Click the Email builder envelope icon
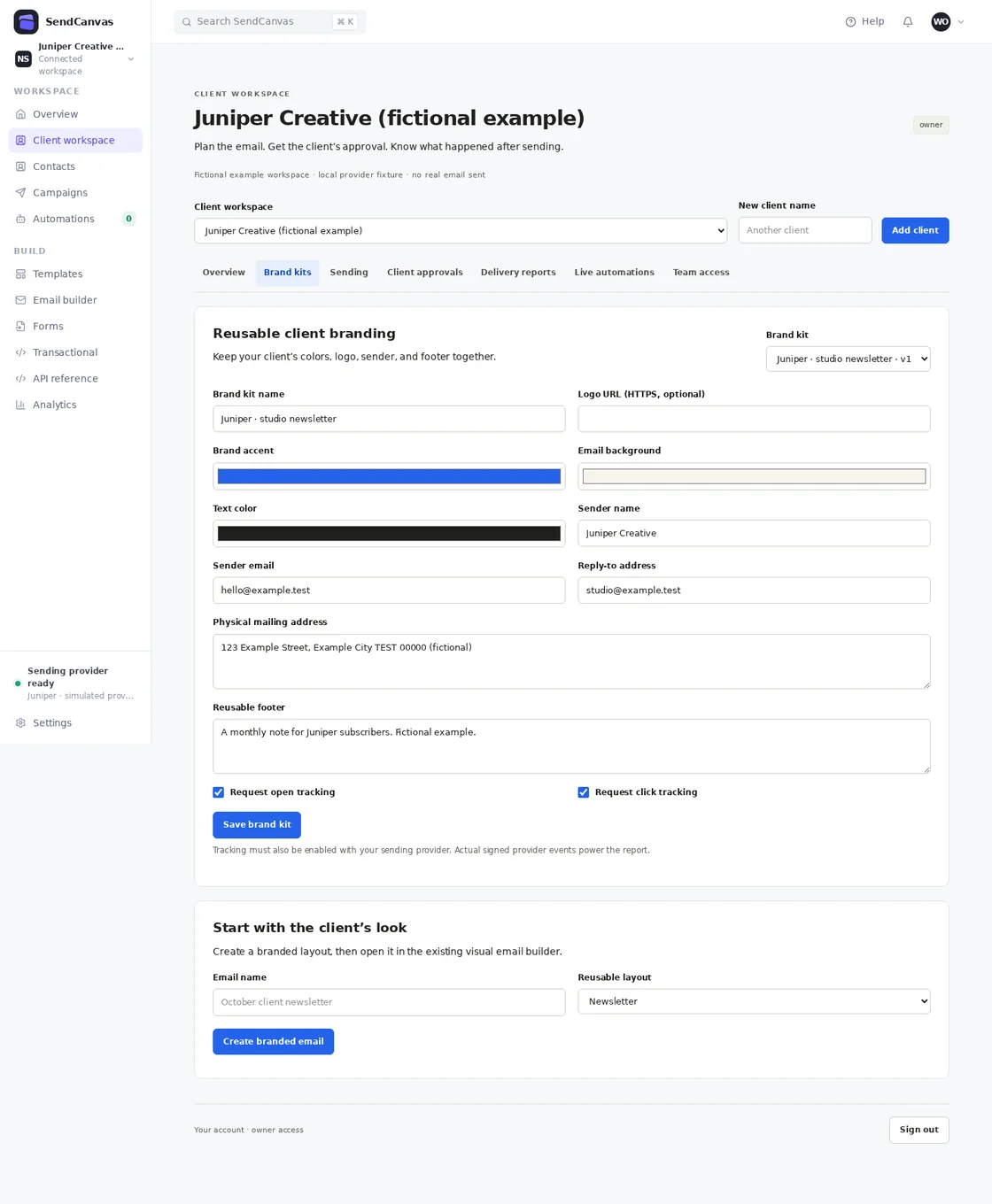992x1204 pixels. click(x=20, y=300)
